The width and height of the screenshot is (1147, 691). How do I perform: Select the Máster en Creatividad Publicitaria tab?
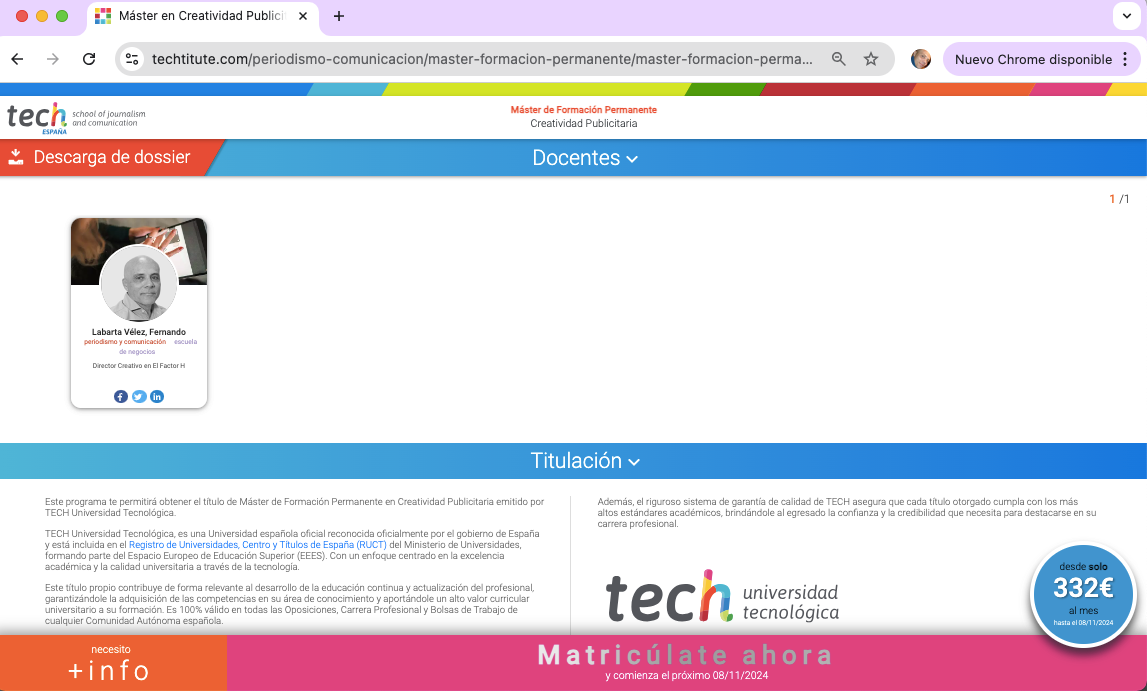[x=203, y=16]
